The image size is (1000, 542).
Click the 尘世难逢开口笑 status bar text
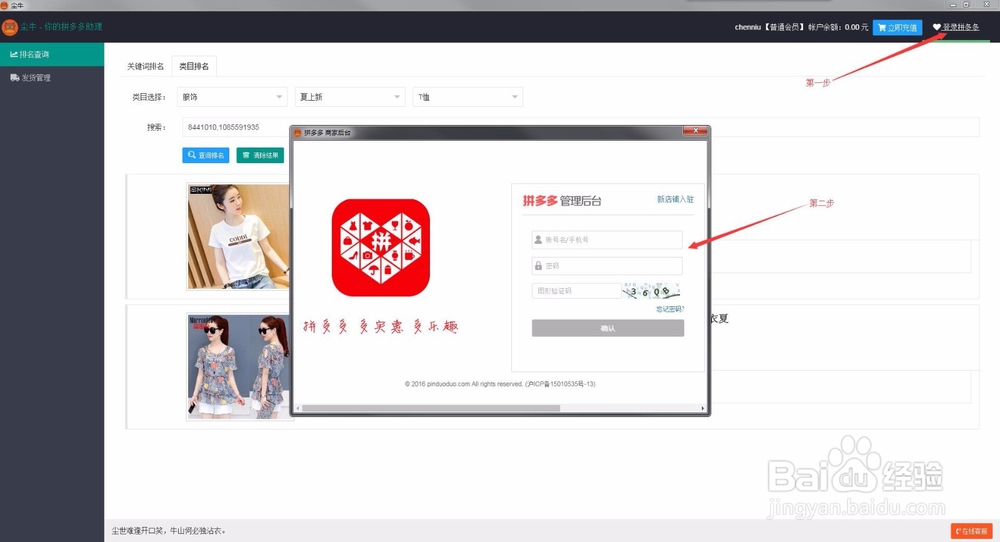click(x=168, y=531)
